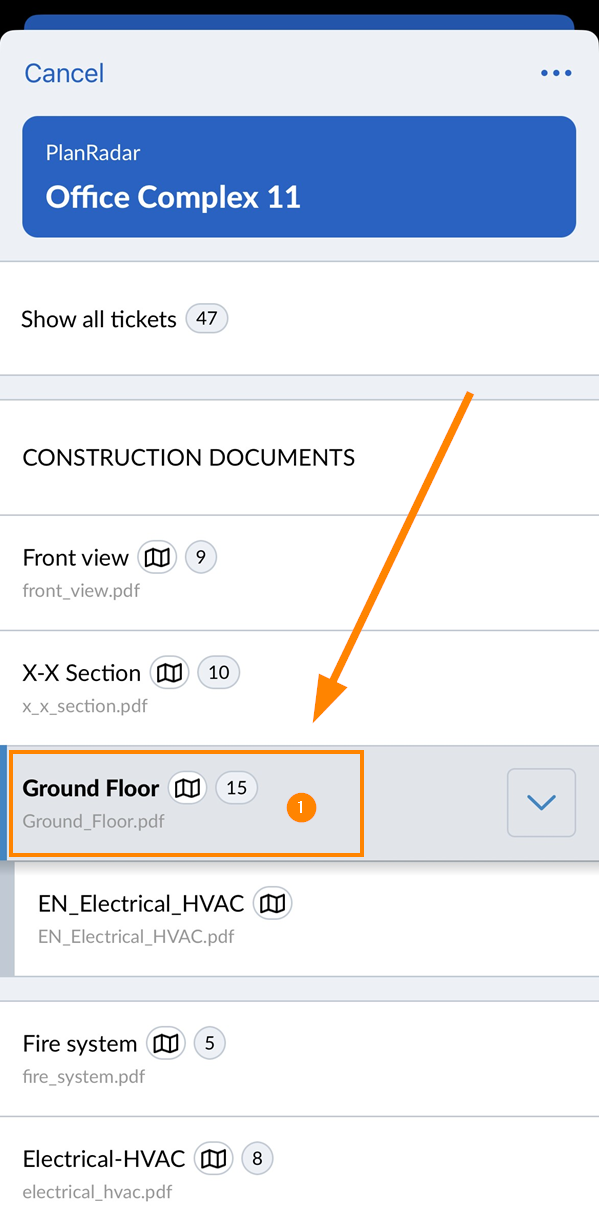
Task: Open the Fire system plan
Action: point(299,1059)
